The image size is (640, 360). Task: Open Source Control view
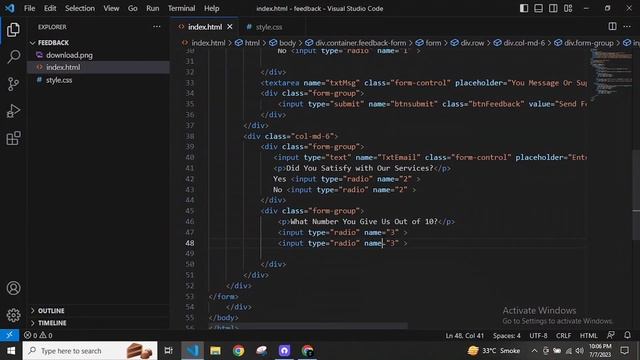coord(13,84)
